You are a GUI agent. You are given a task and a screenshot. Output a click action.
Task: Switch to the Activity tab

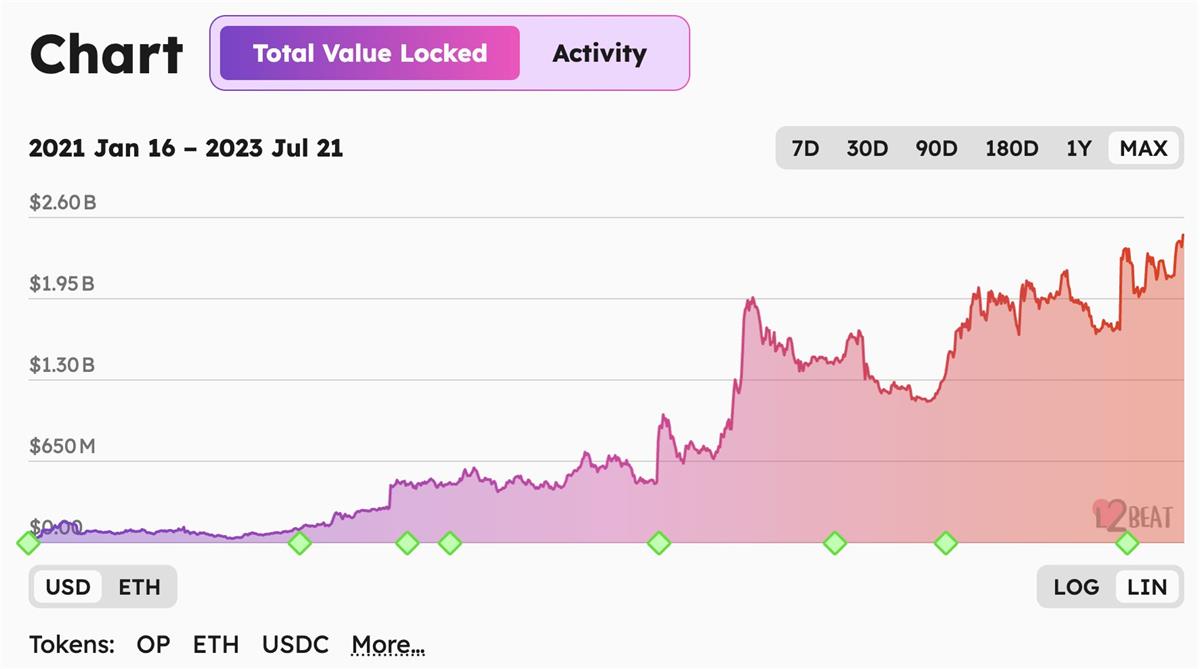click(600, 53)
